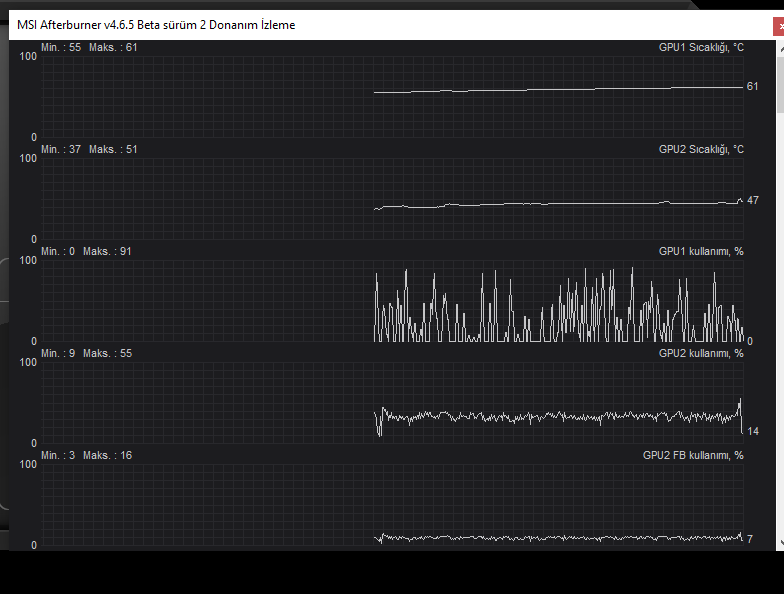This screenshot has height=594, width=784.
Task: Click the GPU2 temperature graph line
Action: pos(558,204)
